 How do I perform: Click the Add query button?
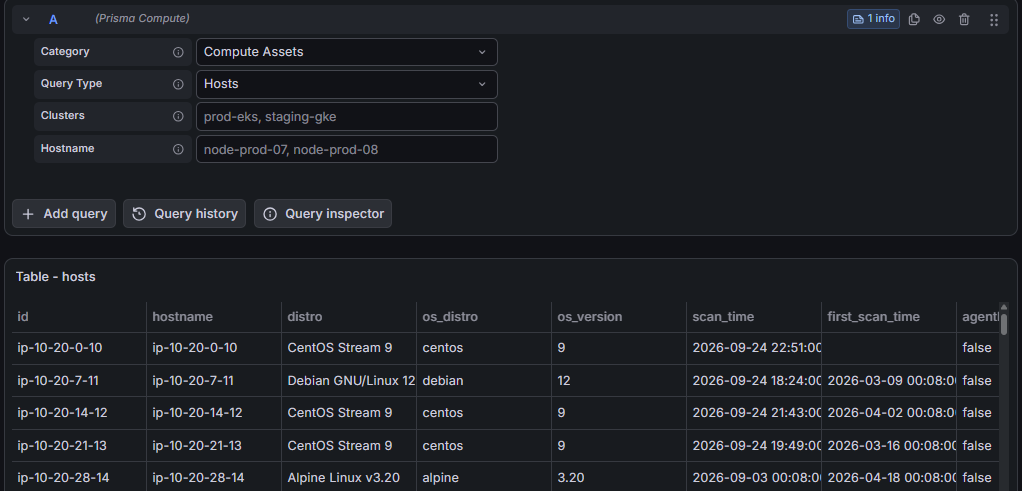[x=64, y=214]
